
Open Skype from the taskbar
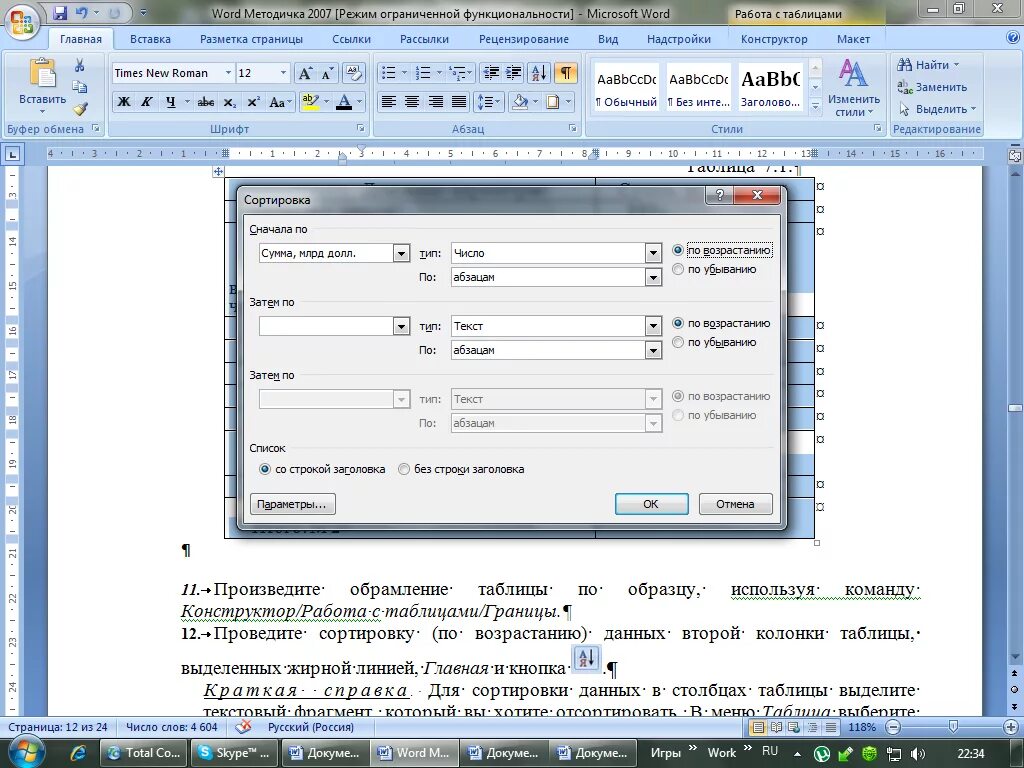click(x=234, y=752)
